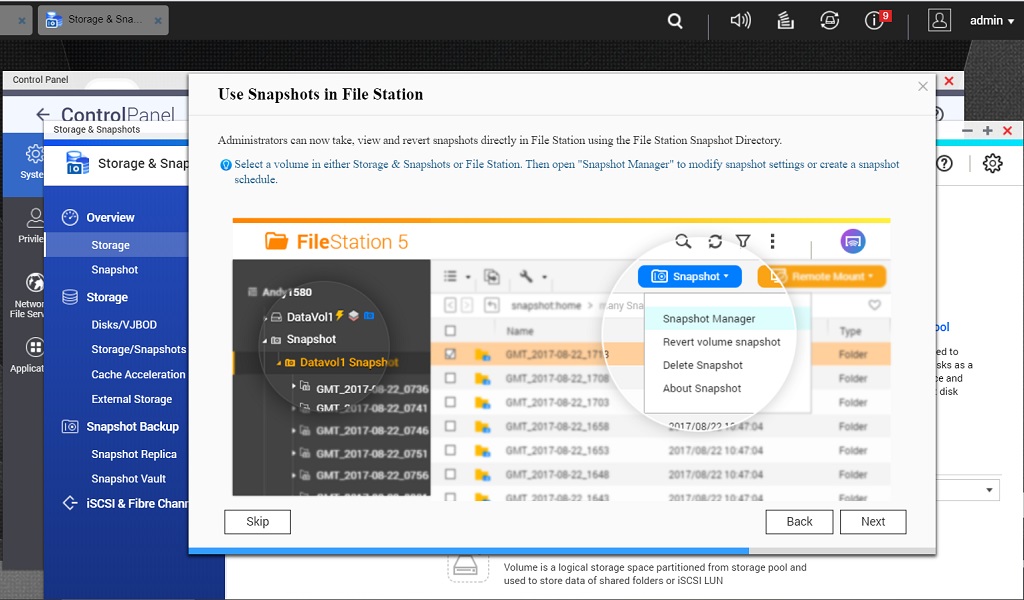Check the GMT_2017-08-22_1658 row checkbox
Image resolution: width=1024 pixels, height=600 pixels.
point(451,426)
